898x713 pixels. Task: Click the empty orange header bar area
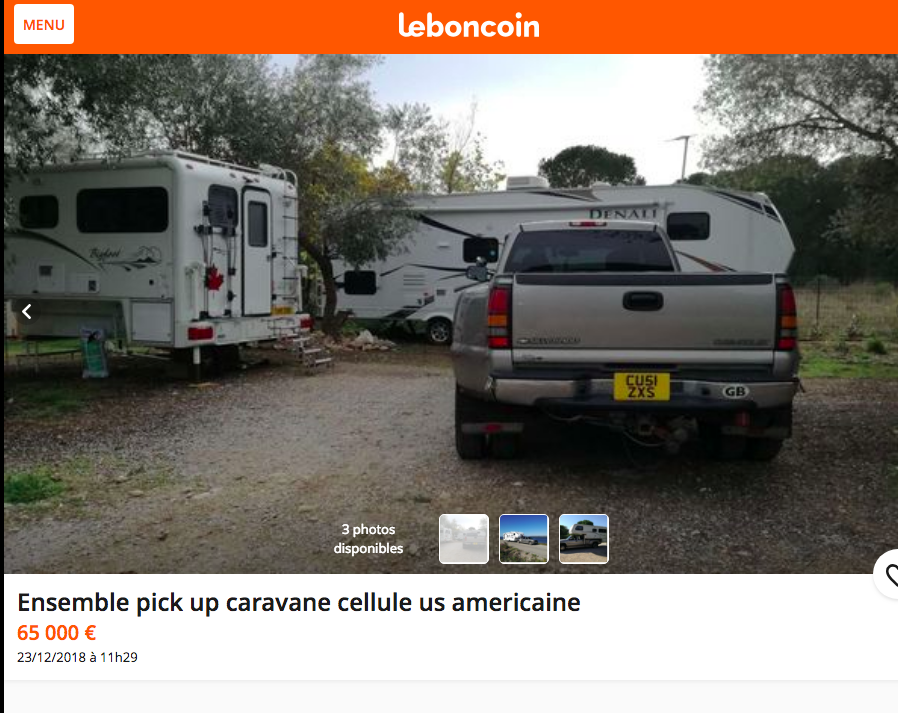[716, 26]
